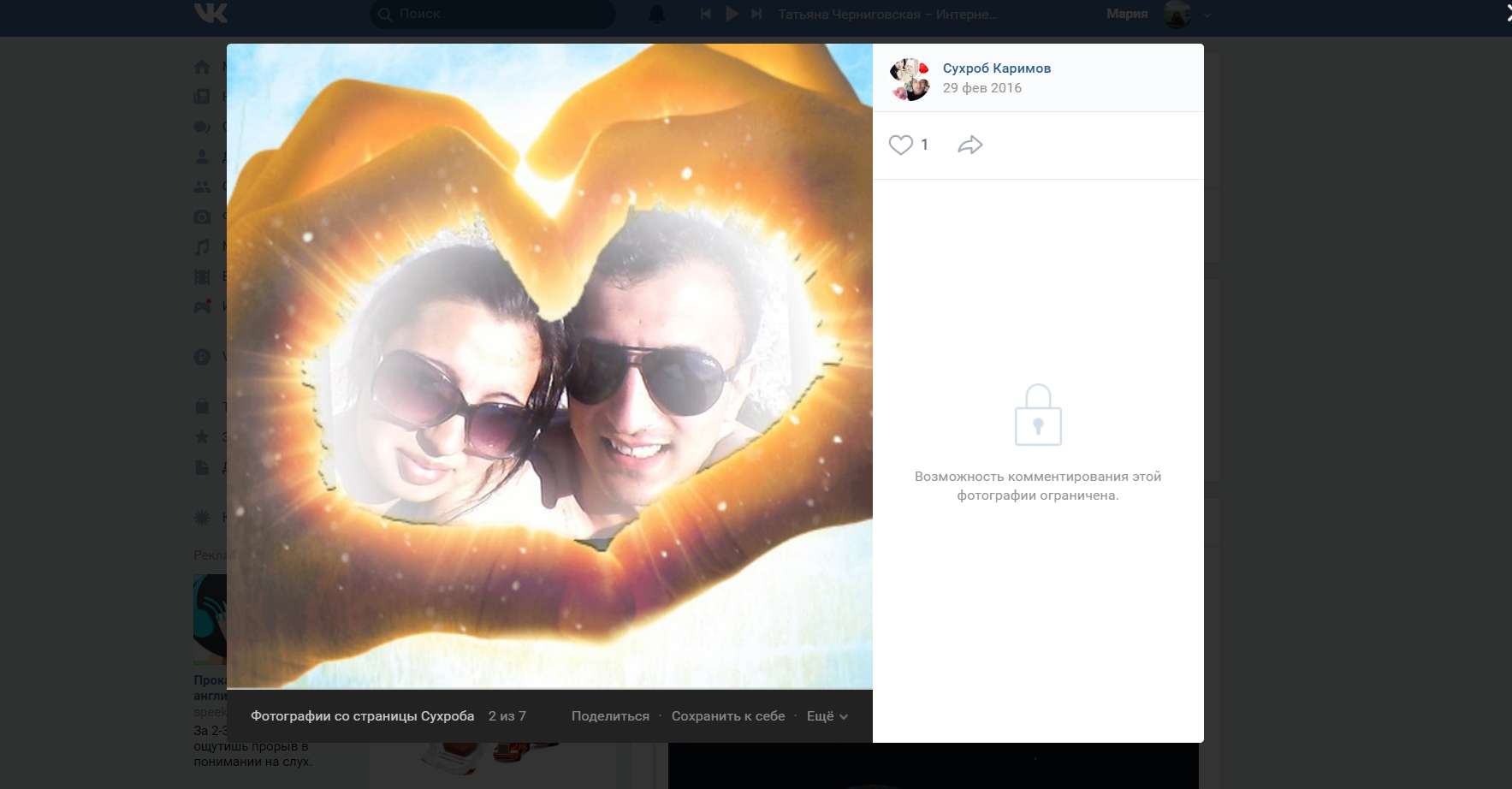Open Friends single-person icon in sidebar

(x=202, y=157)
